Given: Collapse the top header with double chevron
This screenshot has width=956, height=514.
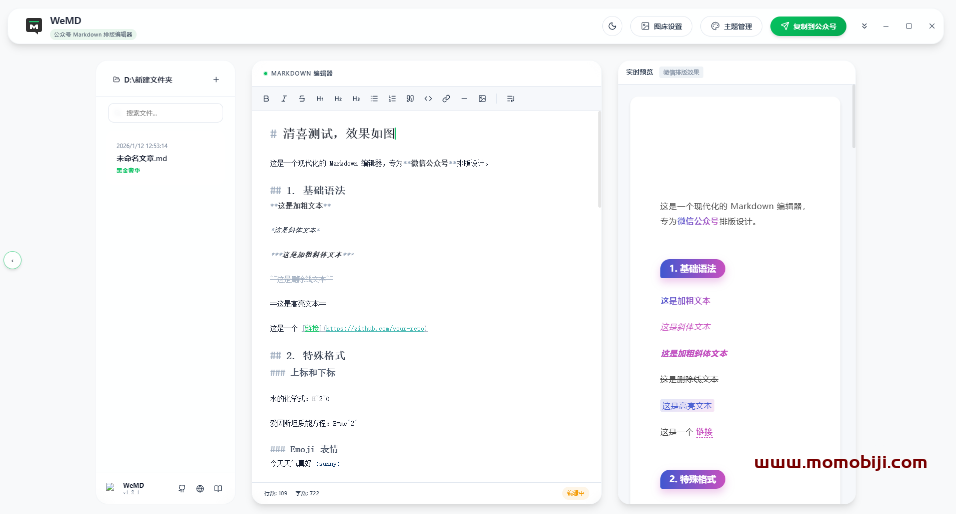Looking at the screenshot, I should [x=864, y=26].
